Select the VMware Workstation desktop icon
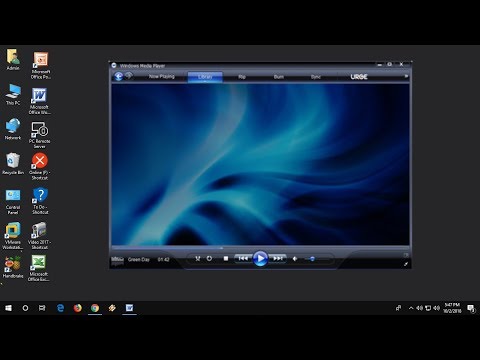This screenshot has height=360, width=480. [x=12, y=236]
